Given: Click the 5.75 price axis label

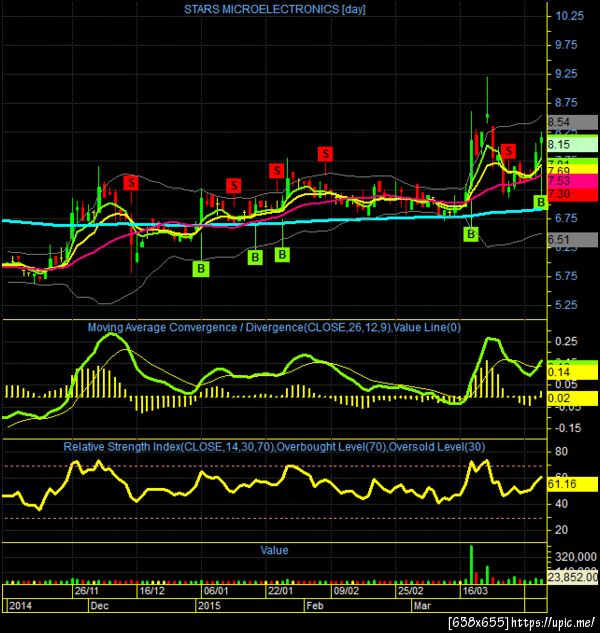Looking at the screenshot, I should pyautogui.click(x=566, y=276).
